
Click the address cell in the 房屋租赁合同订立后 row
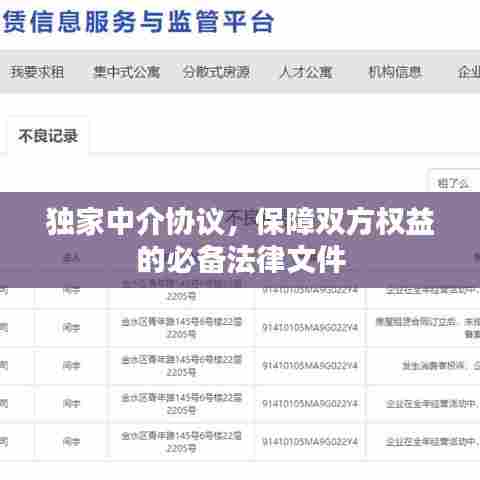181,328
